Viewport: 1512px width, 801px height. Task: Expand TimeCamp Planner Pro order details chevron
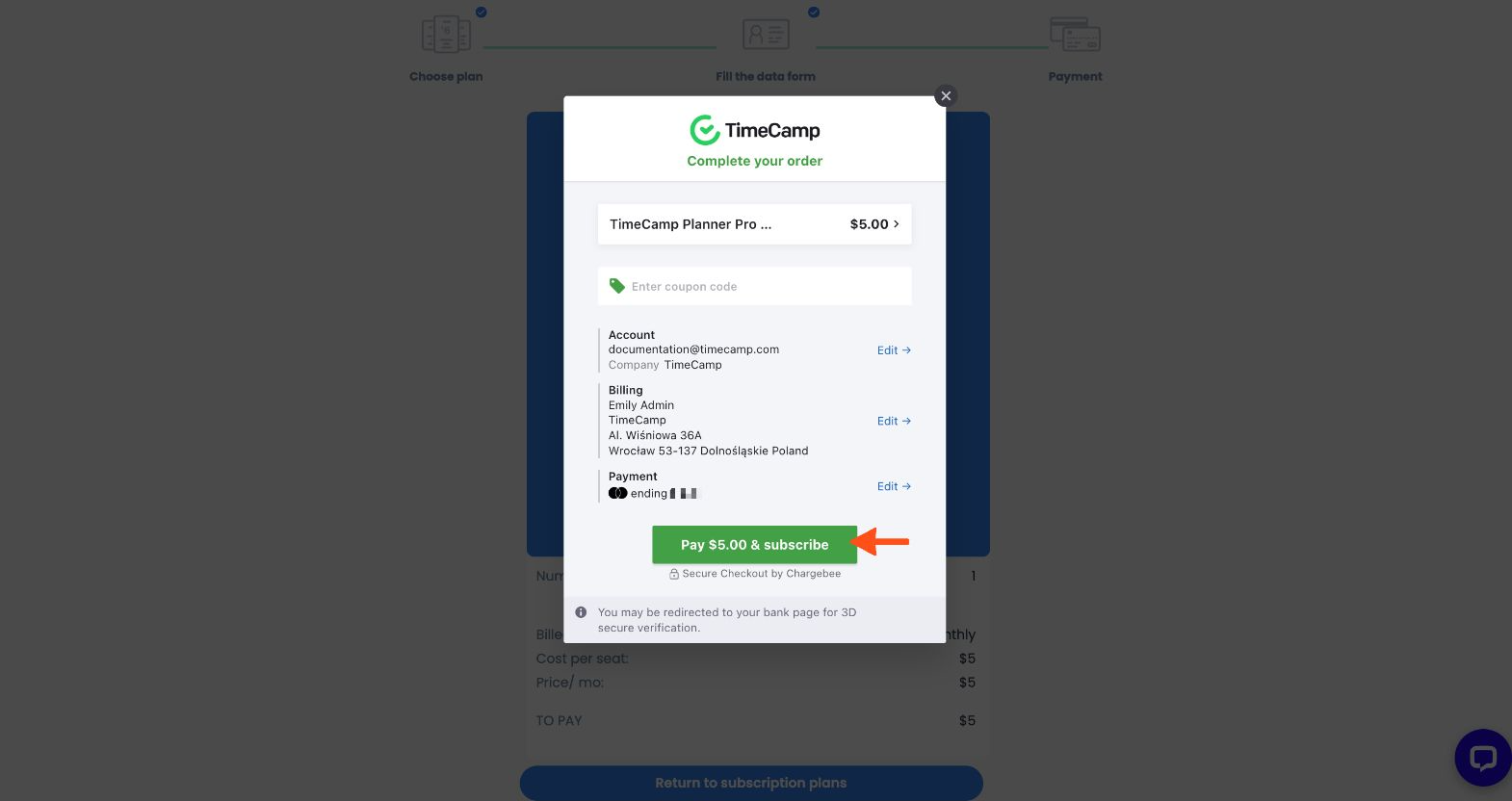[897, 224]
